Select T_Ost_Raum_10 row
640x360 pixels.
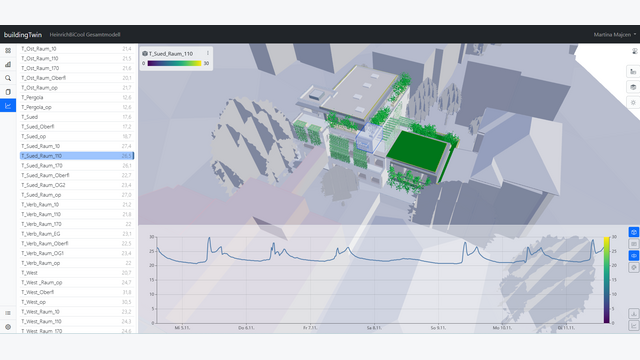click(77, 49)
